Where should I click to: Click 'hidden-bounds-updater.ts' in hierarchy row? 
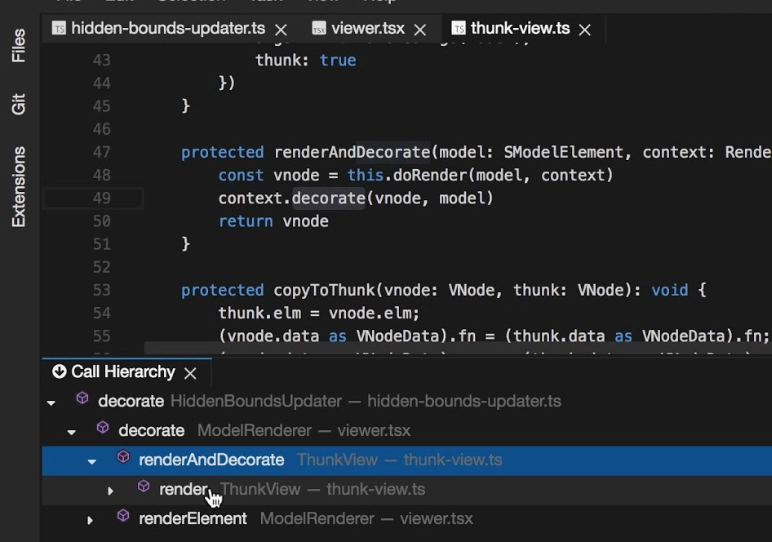pyautogui.click(x=464, y=401)
